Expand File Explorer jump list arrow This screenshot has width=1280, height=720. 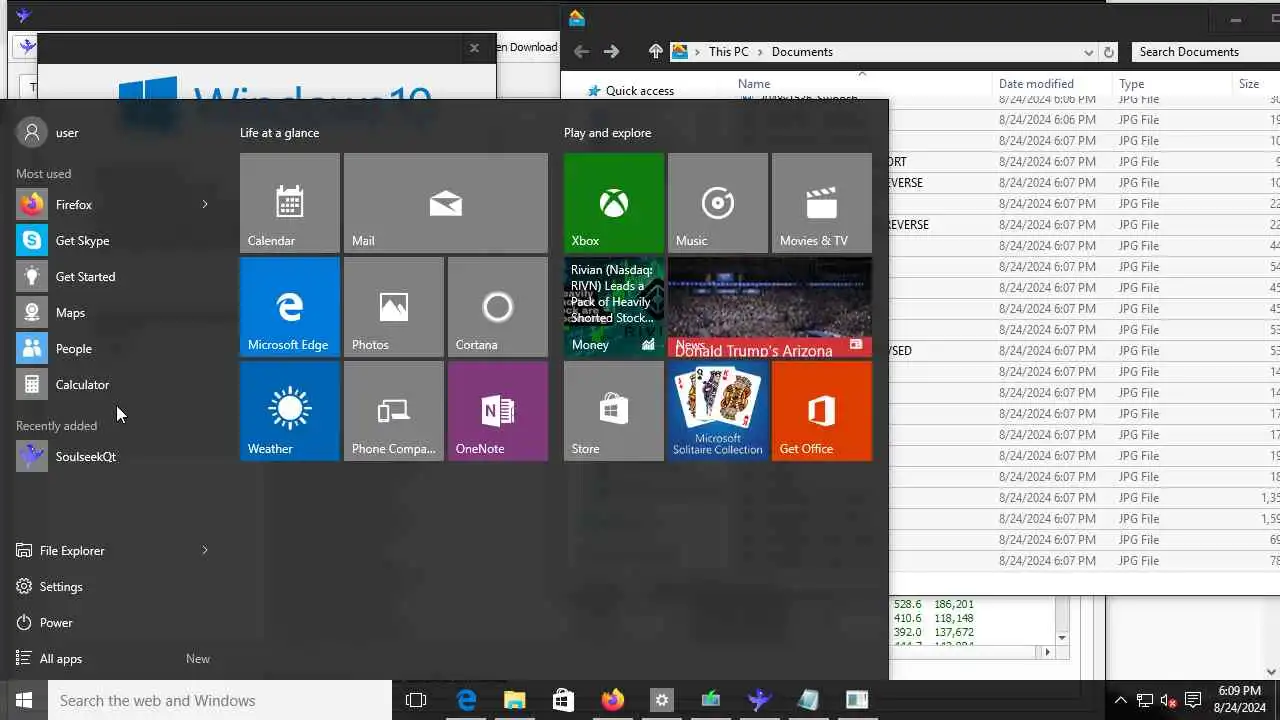click(205, 550)
